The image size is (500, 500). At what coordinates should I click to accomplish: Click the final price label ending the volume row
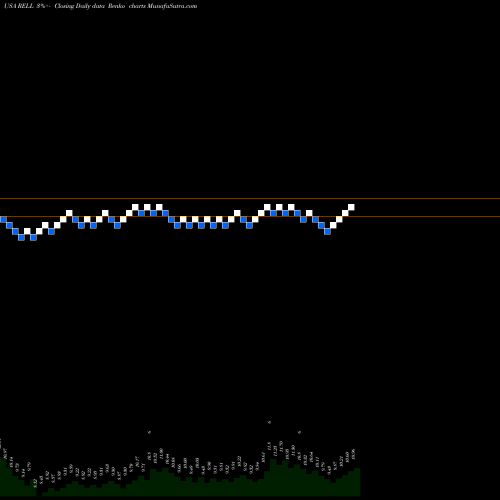click(353, 454)
